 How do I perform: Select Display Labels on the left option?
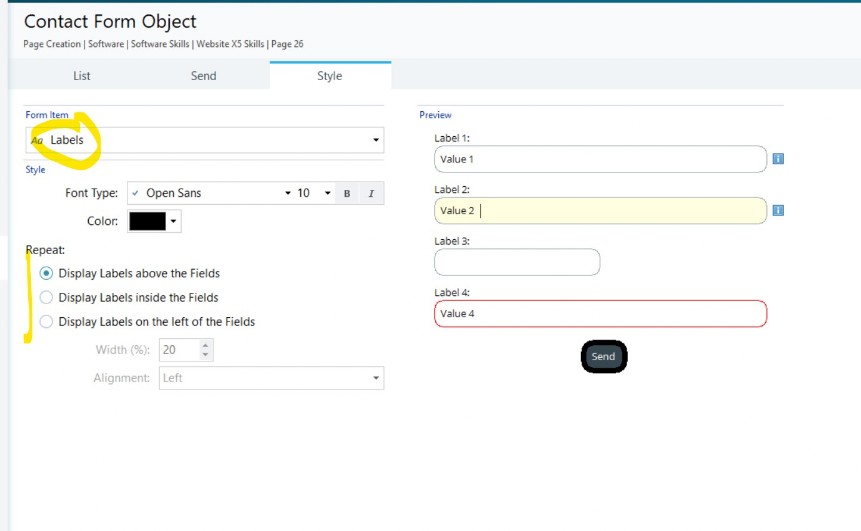[46, 321]
